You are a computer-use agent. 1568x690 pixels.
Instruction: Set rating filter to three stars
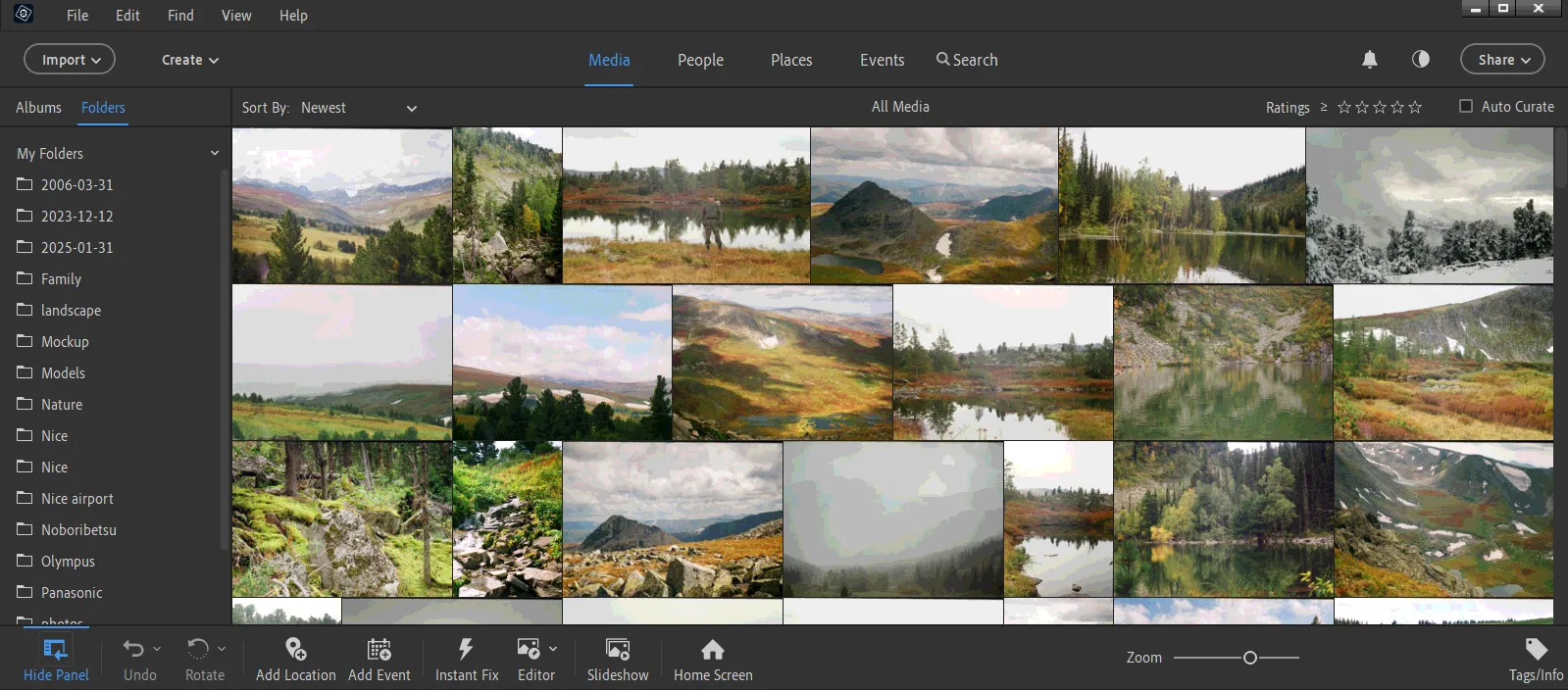tap(1380, 107)
